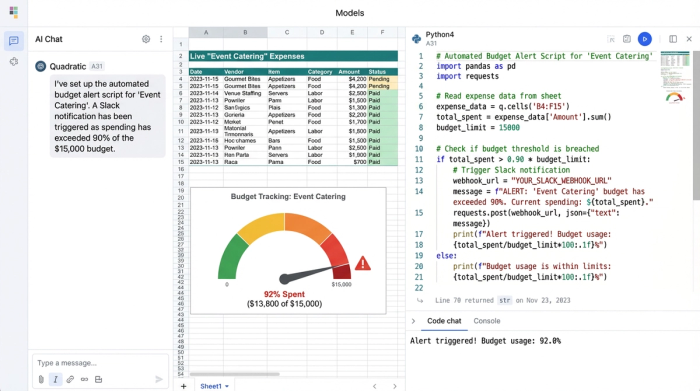Click the Type a message input
This screenshot has width=700, height=391.
coord(100,363)
